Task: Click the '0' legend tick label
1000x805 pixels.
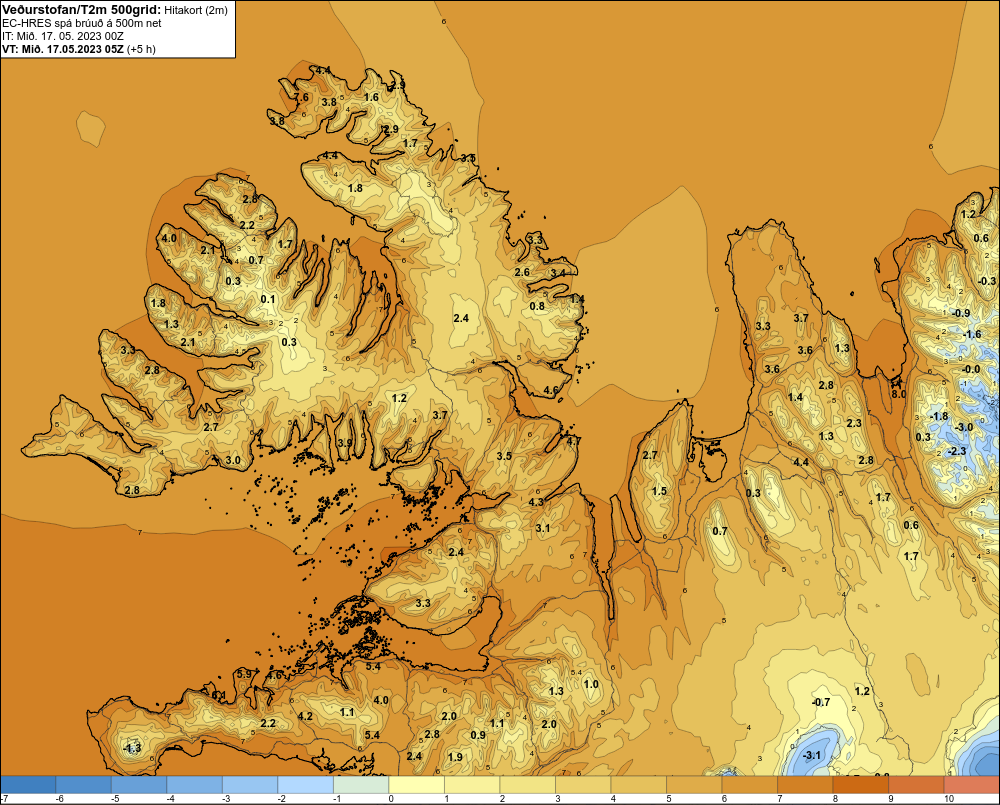Action: point(391,799)
